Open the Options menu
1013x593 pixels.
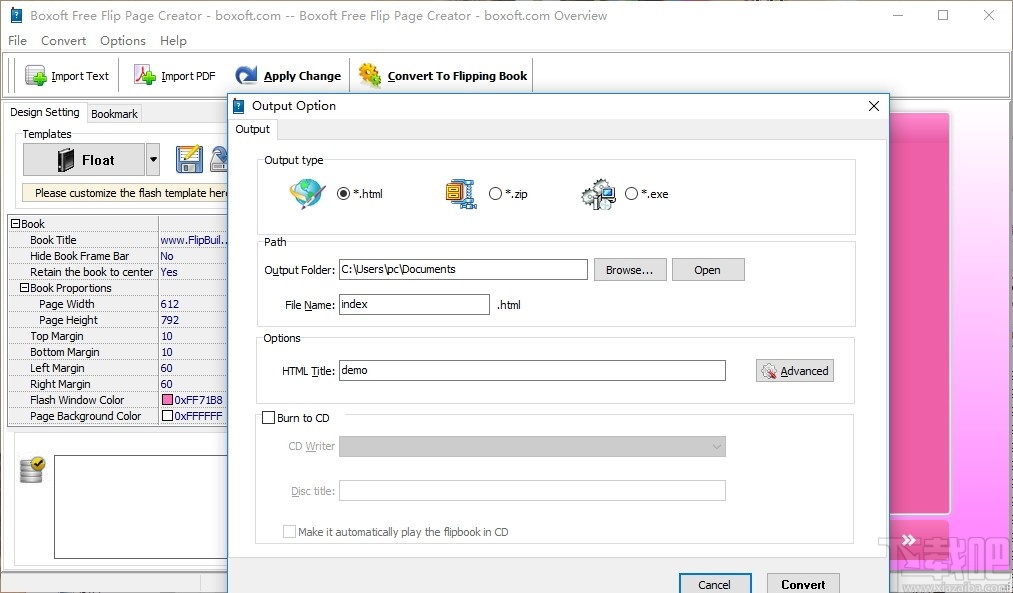tap(122, 41)
